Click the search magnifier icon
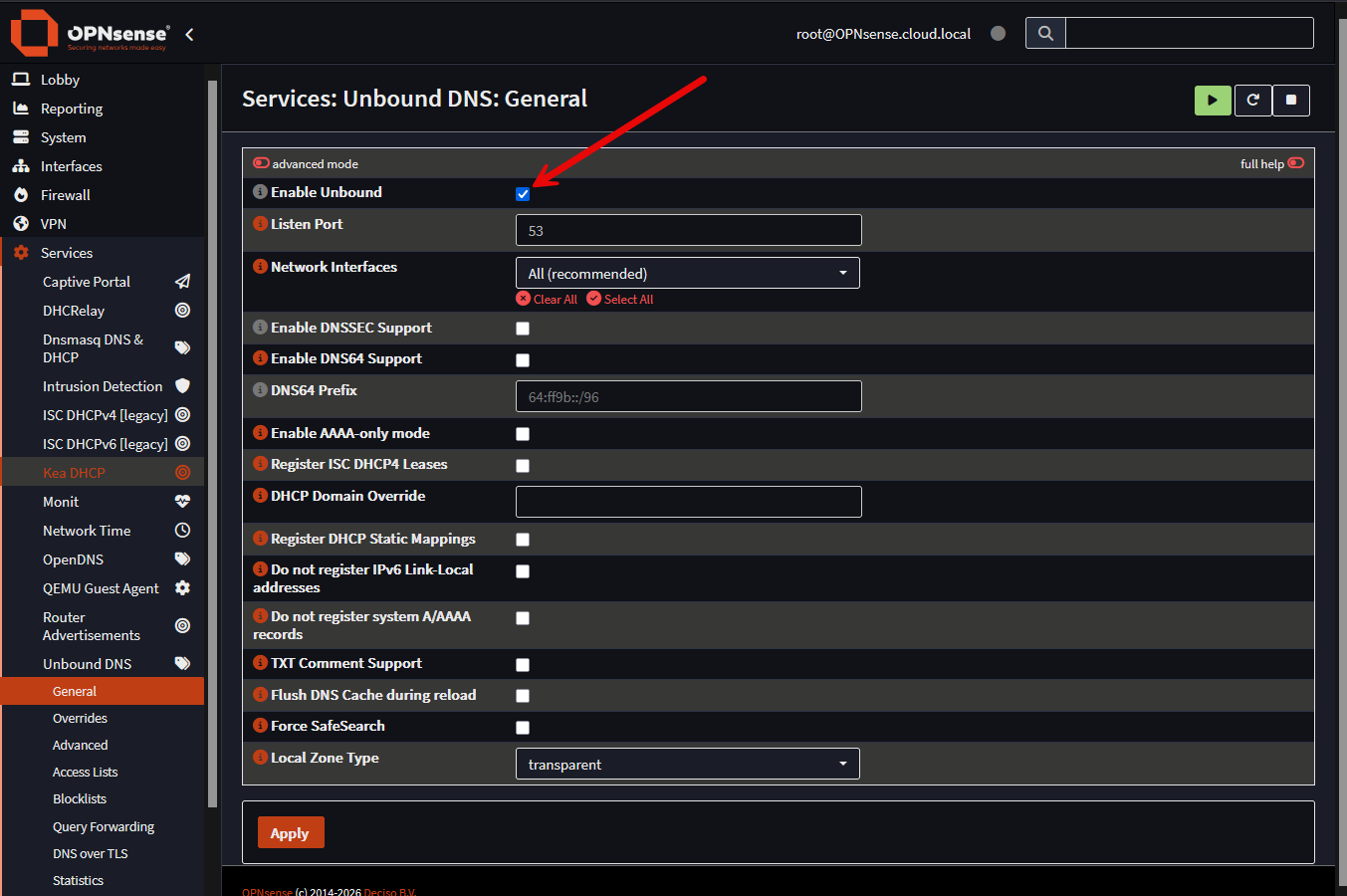This screenshot has width=1347, height=896. pyautogui.click(x=1045, y=33)
